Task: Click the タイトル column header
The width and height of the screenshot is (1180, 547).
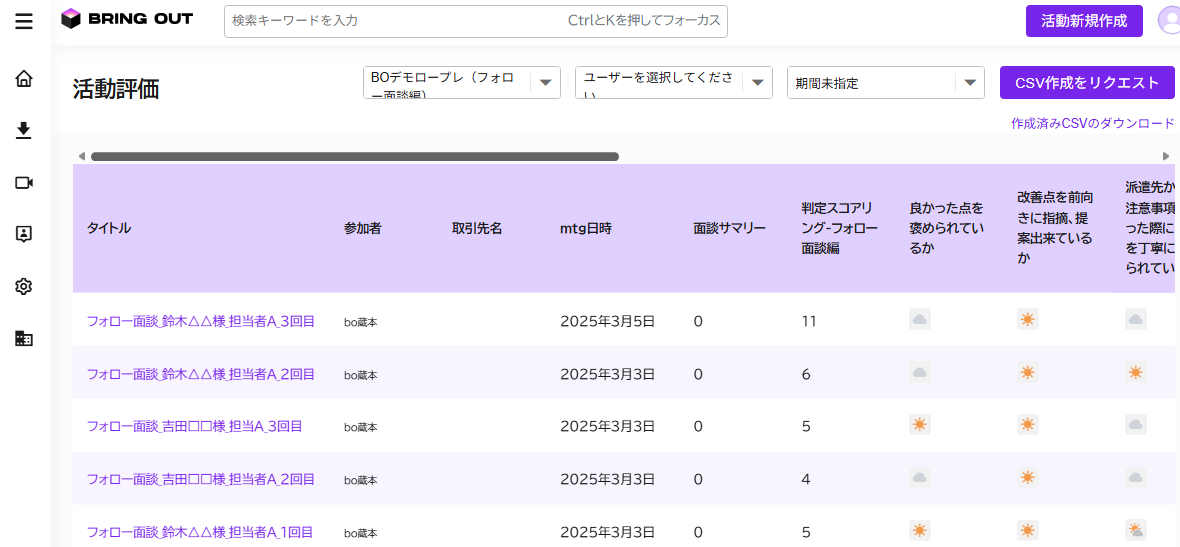Action: click(x=109, y=229)
